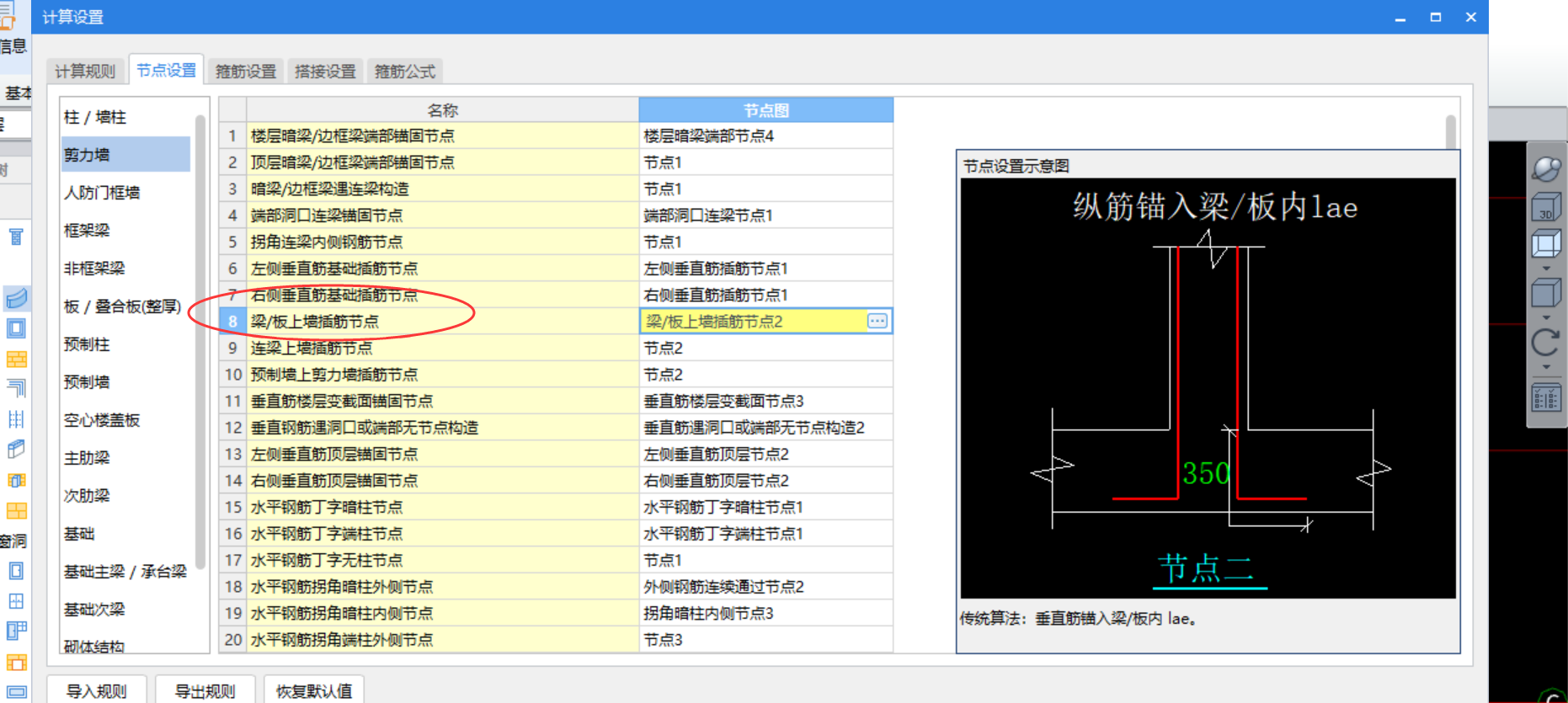The image size is (1568, 703).
Task: Select the four-pane window icon
Action: point(16,601)
